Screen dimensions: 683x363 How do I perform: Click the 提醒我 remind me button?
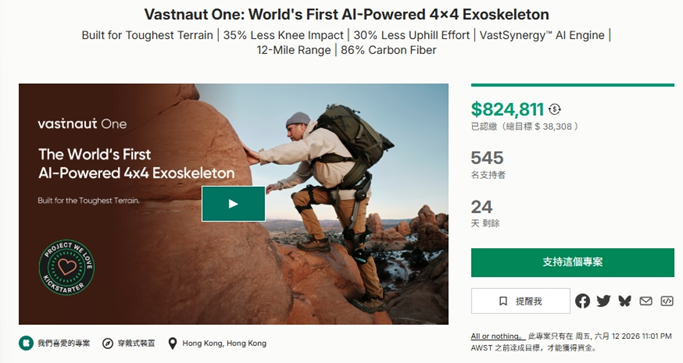[521, 301]
